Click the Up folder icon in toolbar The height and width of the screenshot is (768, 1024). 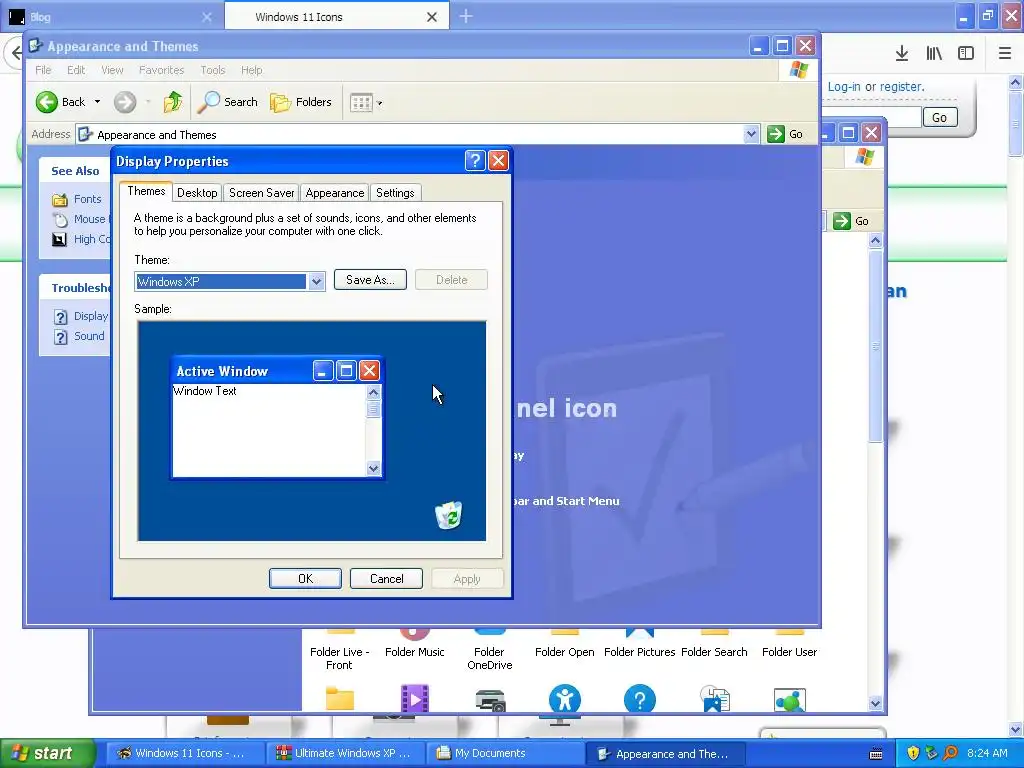(x=172, y=102)
